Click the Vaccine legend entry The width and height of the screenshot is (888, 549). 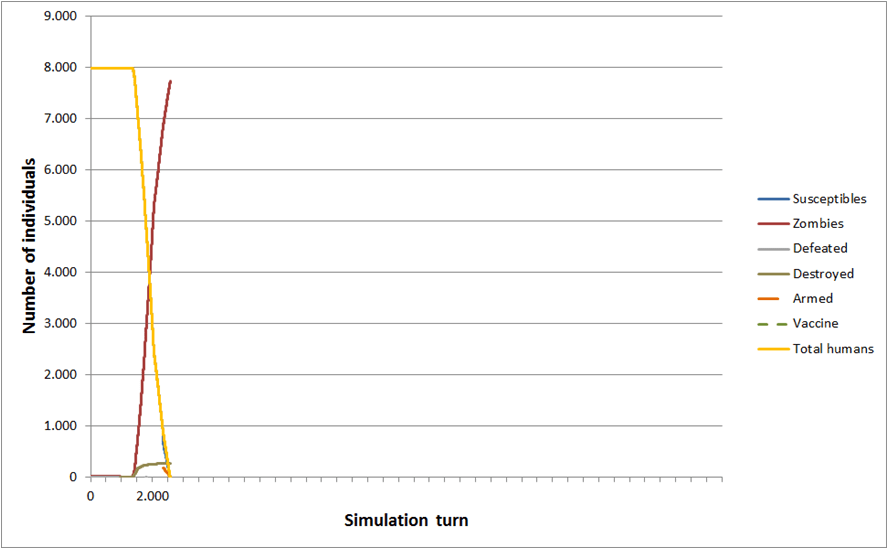pyautogui.click(x=815, y=323)
